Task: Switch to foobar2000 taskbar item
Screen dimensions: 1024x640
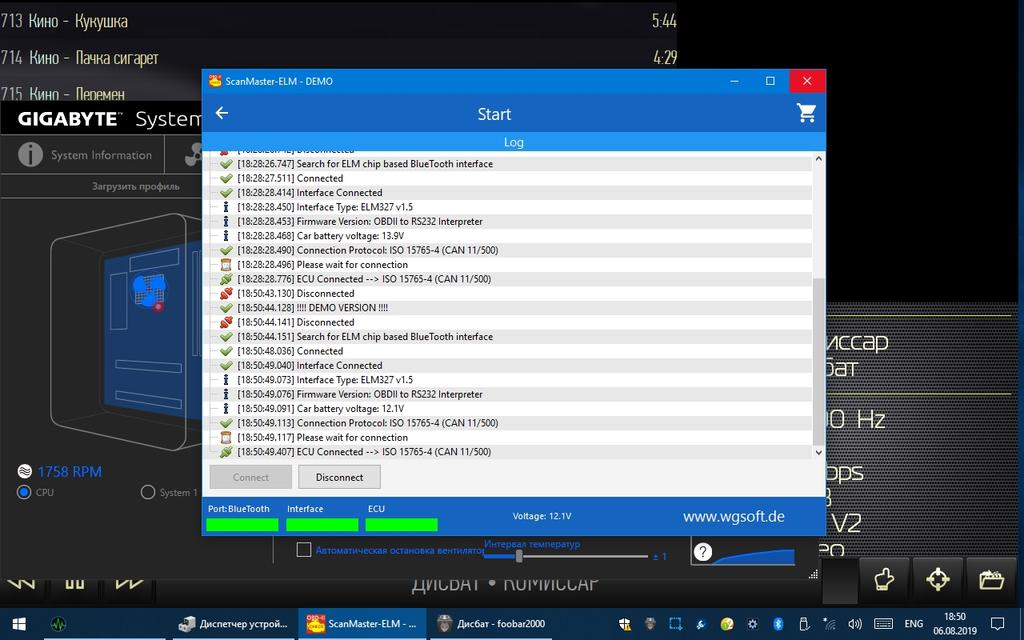Action: pos(490,624)
